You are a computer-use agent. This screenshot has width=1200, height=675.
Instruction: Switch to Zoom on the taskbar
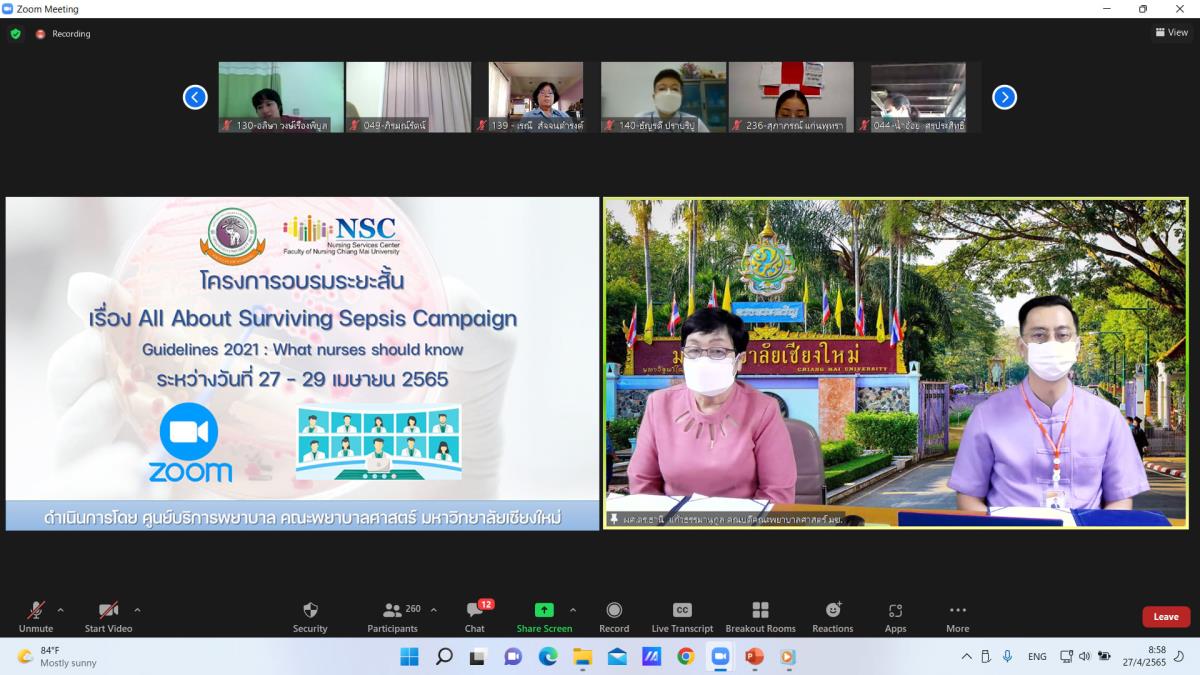click(x=720, y=657)
